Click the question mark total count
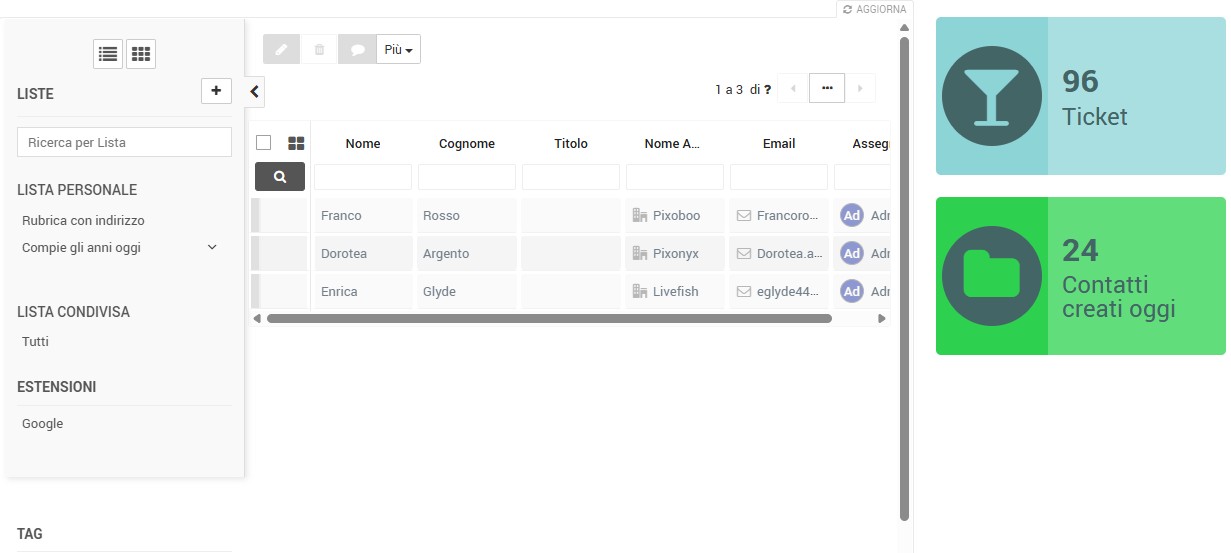 768,89
